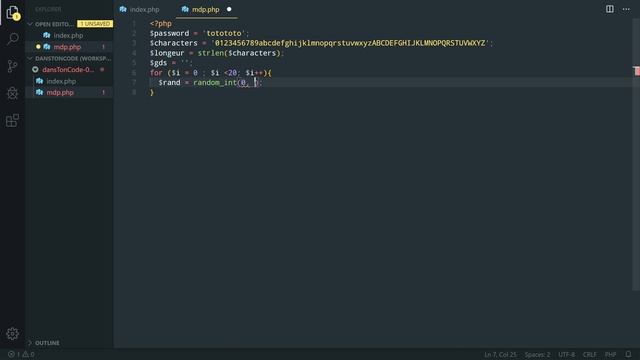
Task: Open the Extensions view
Action: 13,120
